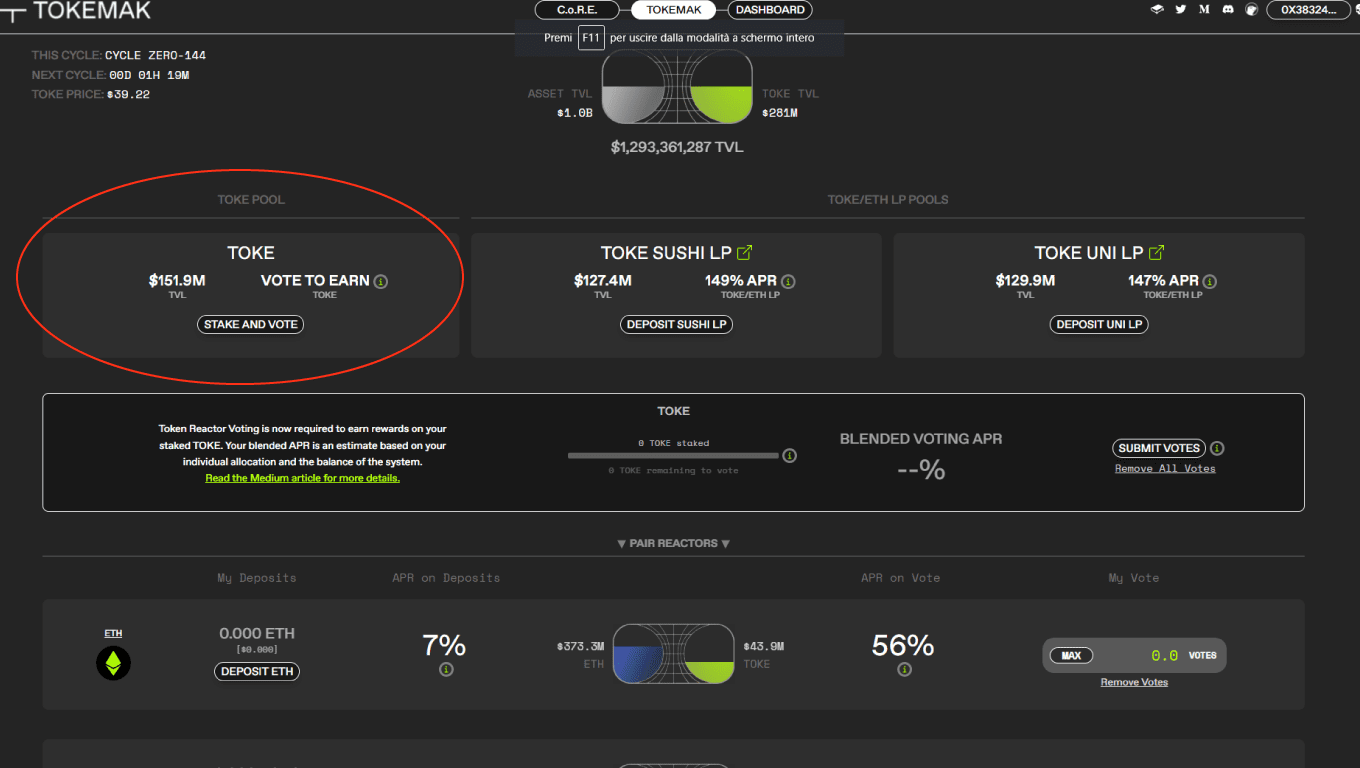Screen dimensions: 1360x768
Task: Read the Medium article for more details
Action: click(x=303, y=478)
